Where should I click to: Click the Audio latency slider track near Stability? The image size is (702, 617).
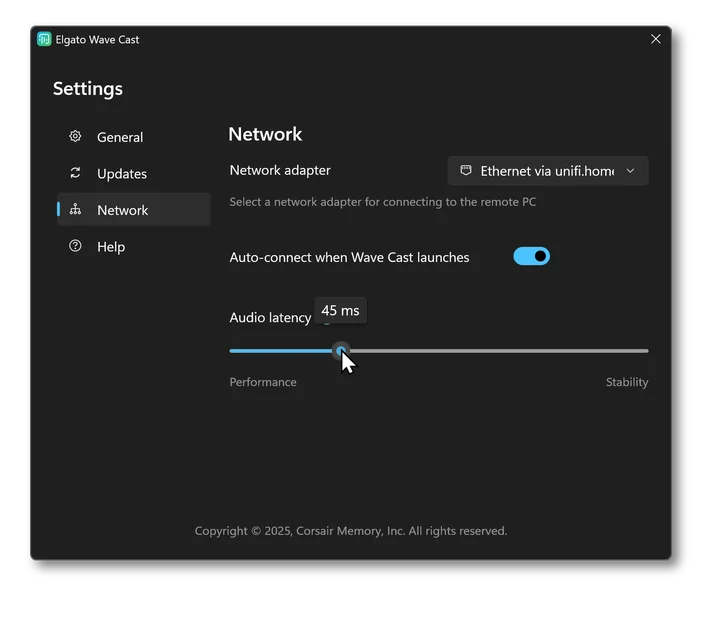click(x=627, y=351)
